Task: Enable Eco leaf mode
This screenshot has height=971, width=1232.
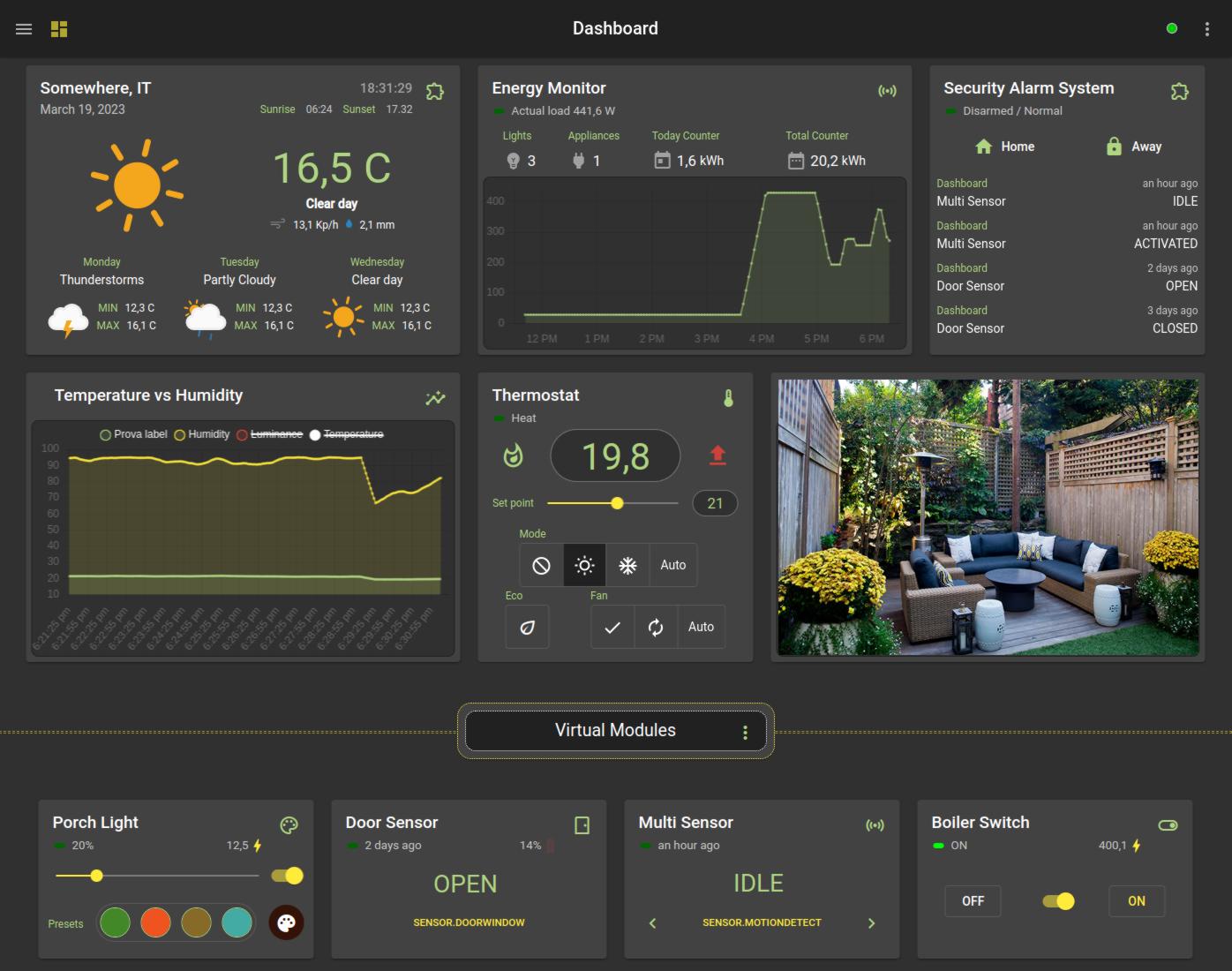Action: click(527, 628)
